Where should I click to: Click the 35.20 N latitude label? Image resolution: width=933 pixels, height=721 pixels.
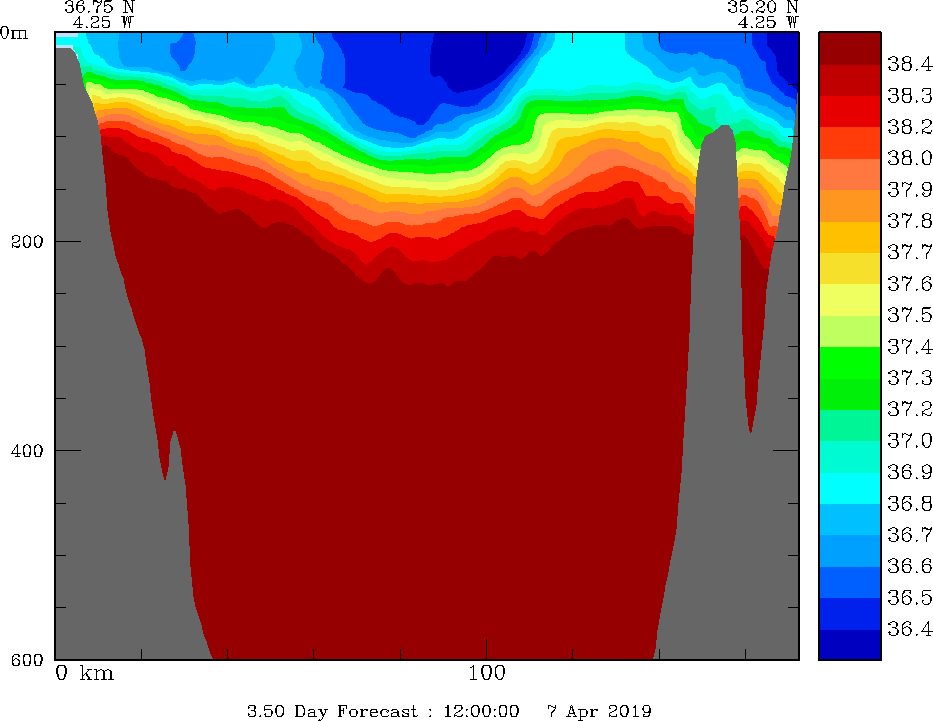tap(762, 7)
